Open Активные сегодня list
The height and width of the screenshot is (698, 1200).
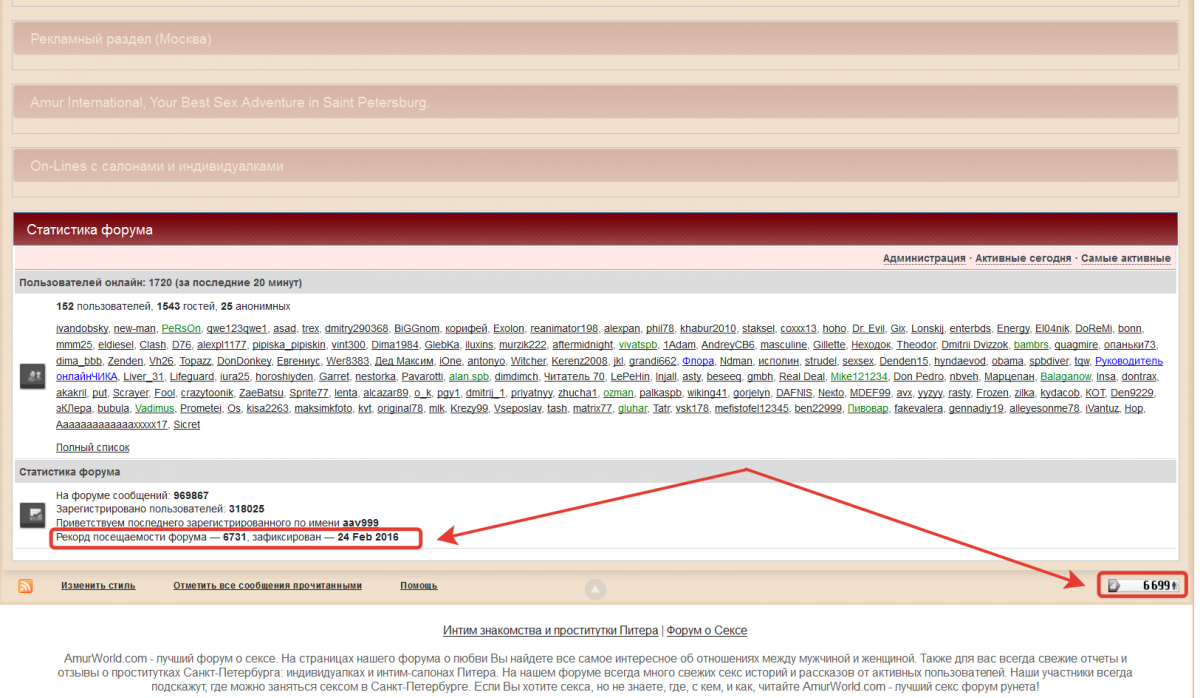point(1022,258)
